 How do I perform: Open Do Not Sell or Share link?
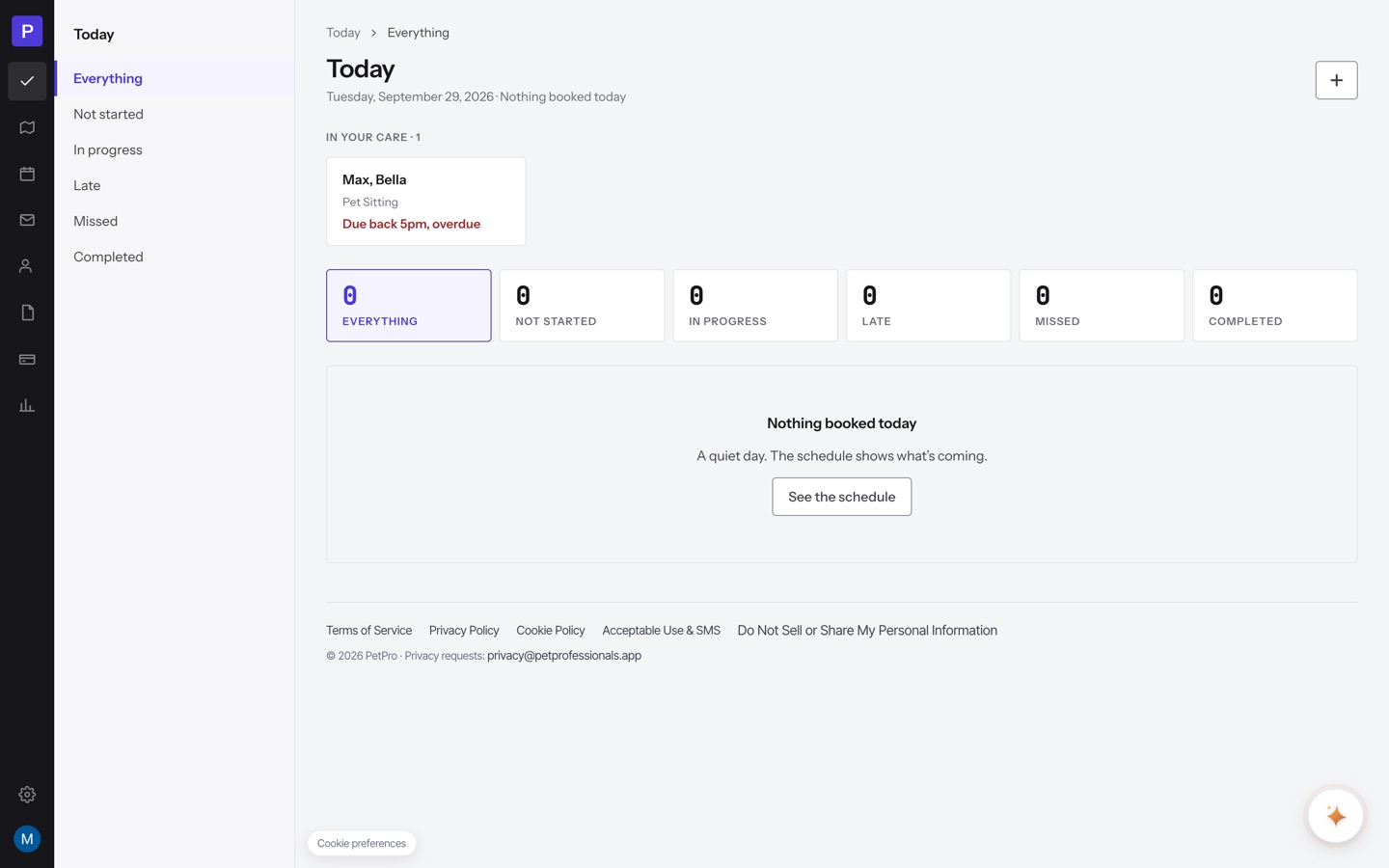point(867,631)
